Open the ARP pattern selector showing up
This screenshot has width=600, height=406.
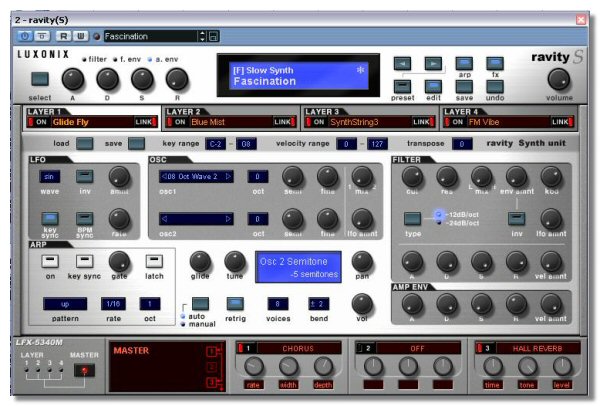(x=65, y=304)
